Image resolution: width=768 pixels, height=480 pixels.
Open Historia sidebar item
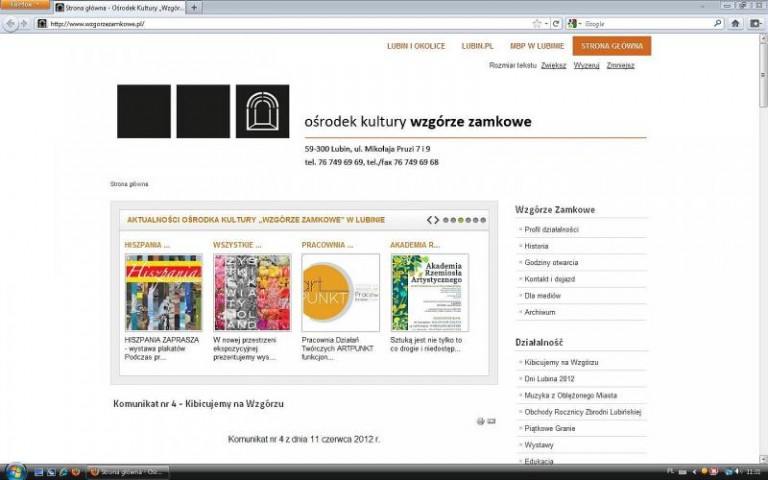tap(536, 246)
